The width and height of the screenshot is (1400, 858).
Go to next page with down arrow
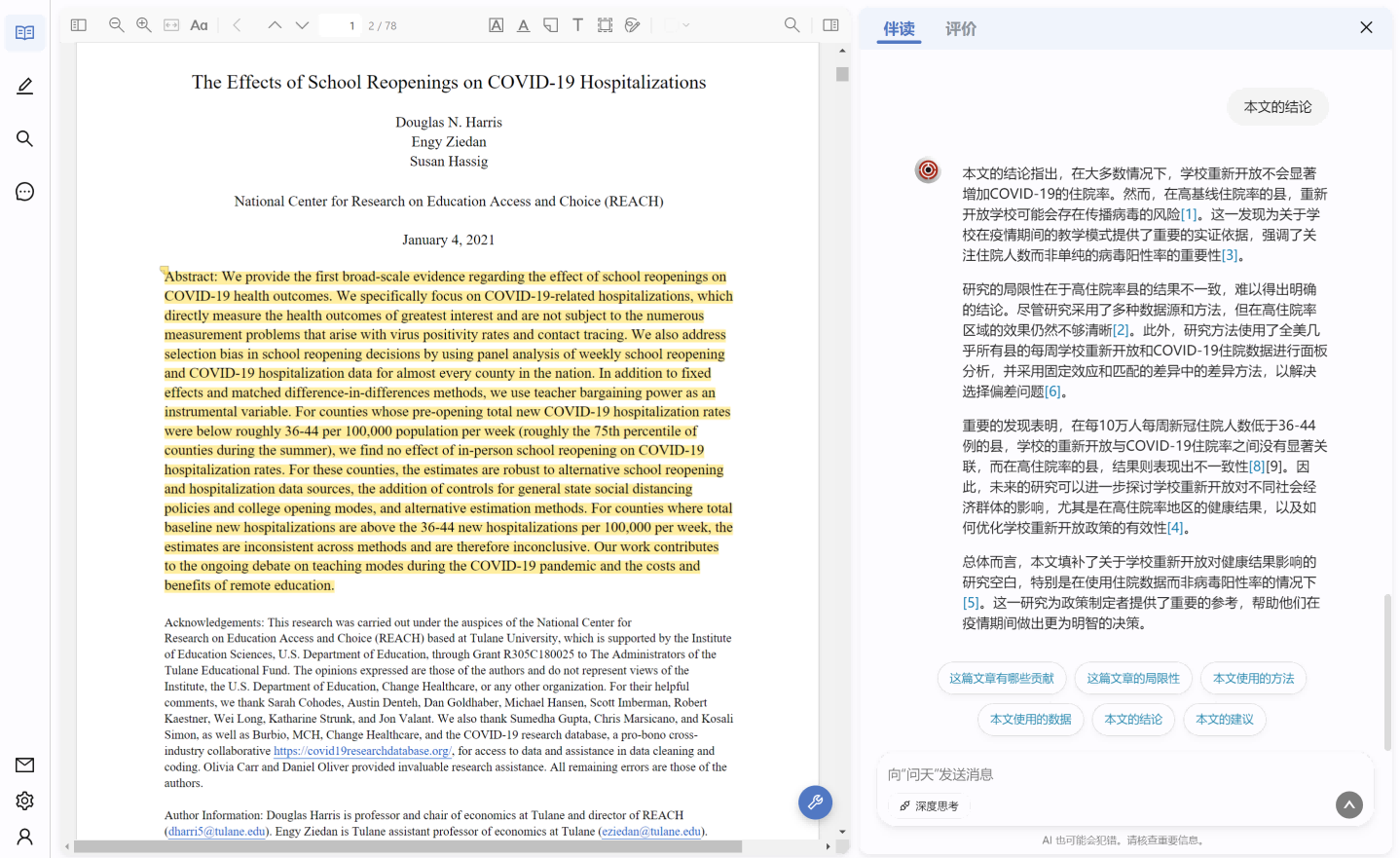(302, 25)
